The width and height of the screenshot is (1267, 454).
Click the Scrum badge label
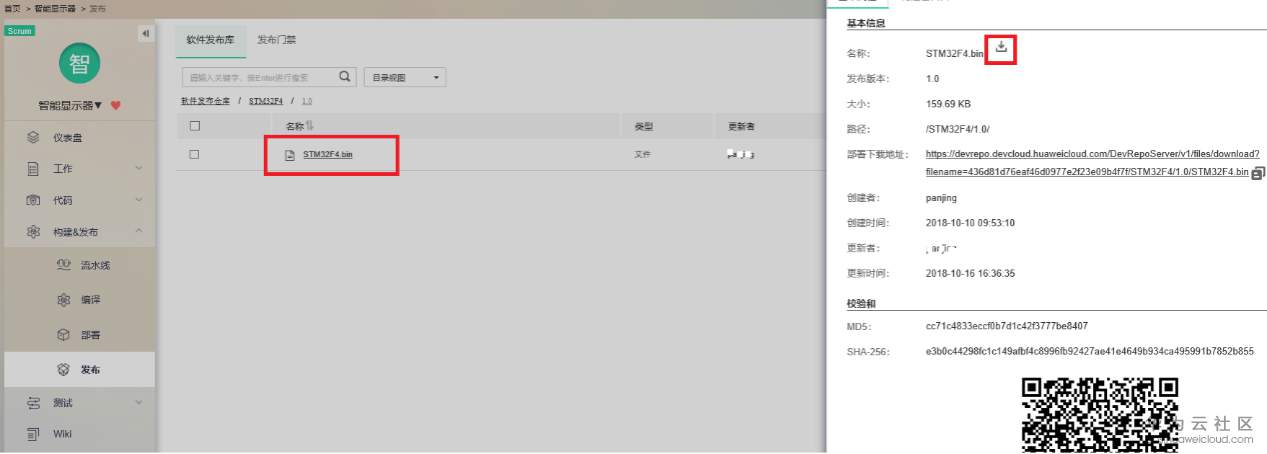tap(20, 31)
